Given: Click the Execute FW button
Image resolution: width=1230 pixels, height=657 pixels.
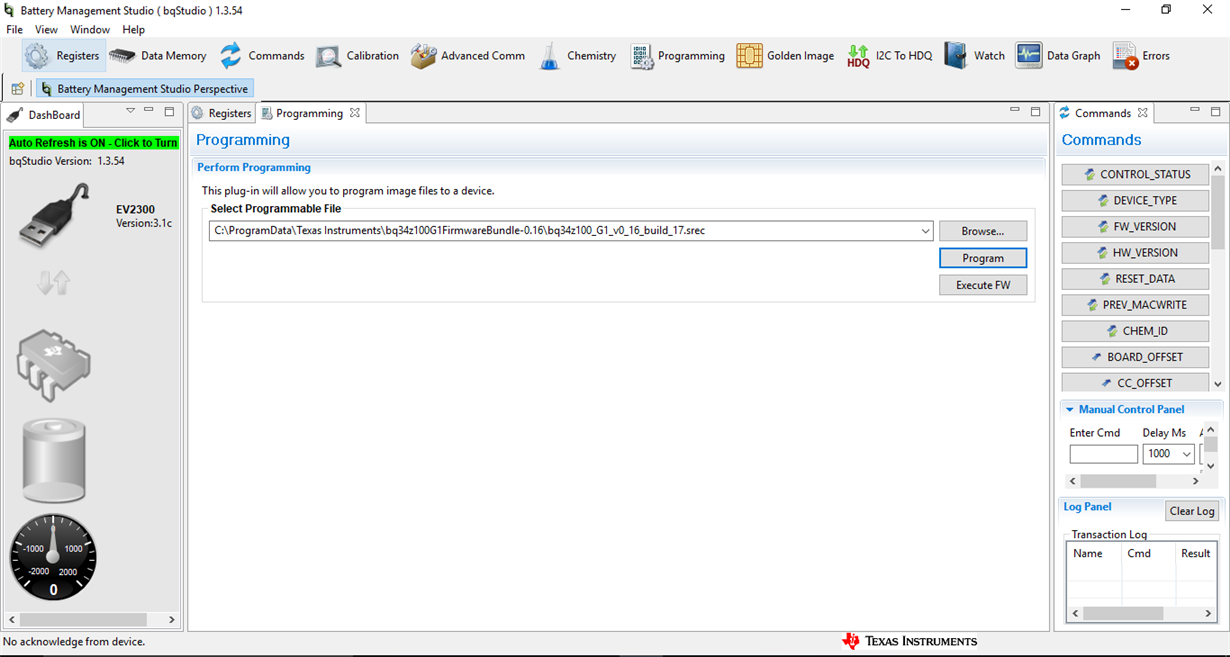Looking at the screenshot, I should 983,285.
